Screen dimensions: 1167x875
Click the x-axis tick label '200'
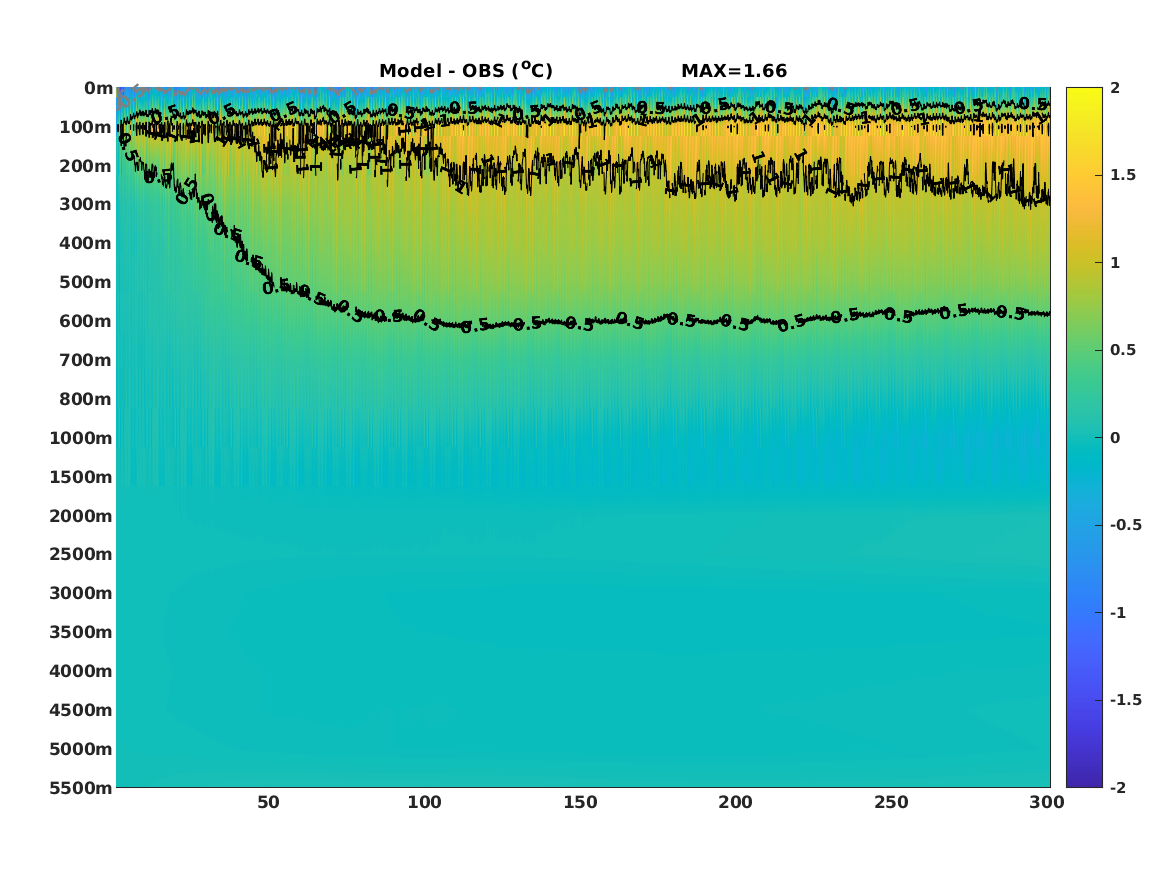pos(735,802)
